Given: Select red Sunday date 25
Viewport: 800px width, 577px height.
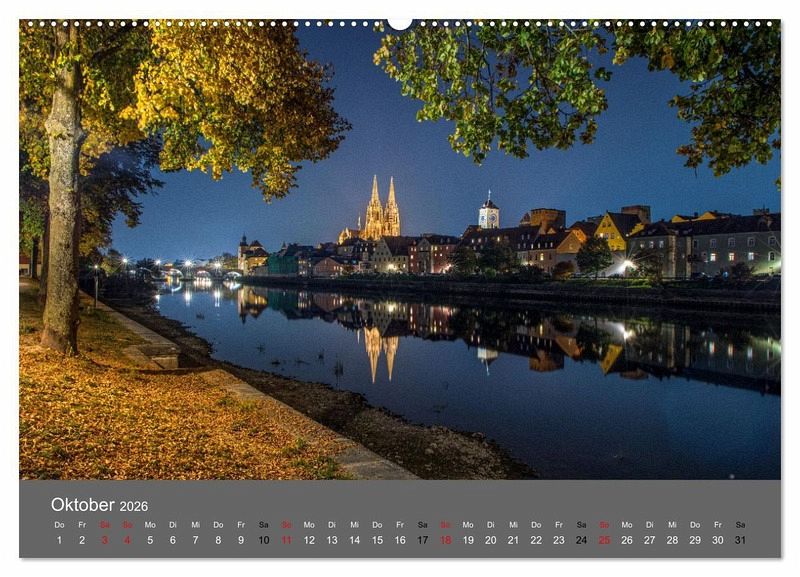Looking at the screenshot, I should pyautogui.click(x=604, y=540).
